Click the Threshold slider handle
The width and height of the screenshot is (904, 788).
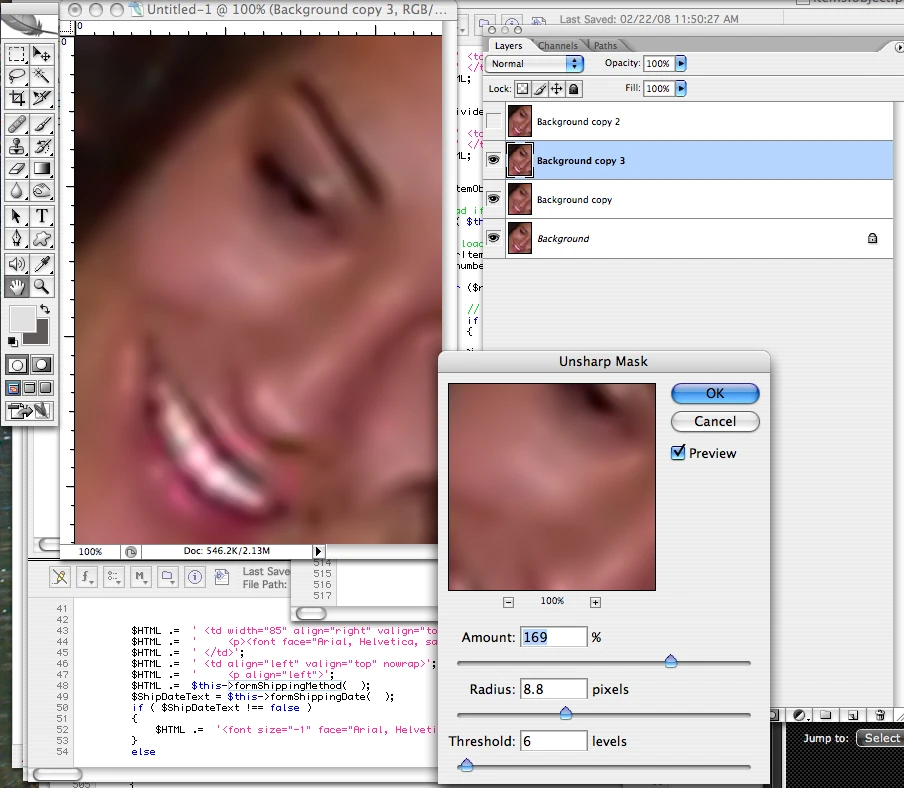(x=466, y=765)
